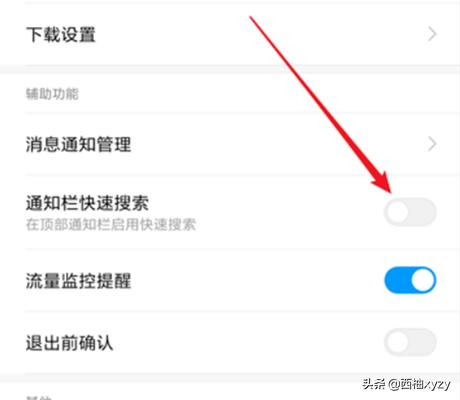The image size is (460, 400).
Task: Click the 头条 @西柚xyzy watermark
Action: click(407, 384)
